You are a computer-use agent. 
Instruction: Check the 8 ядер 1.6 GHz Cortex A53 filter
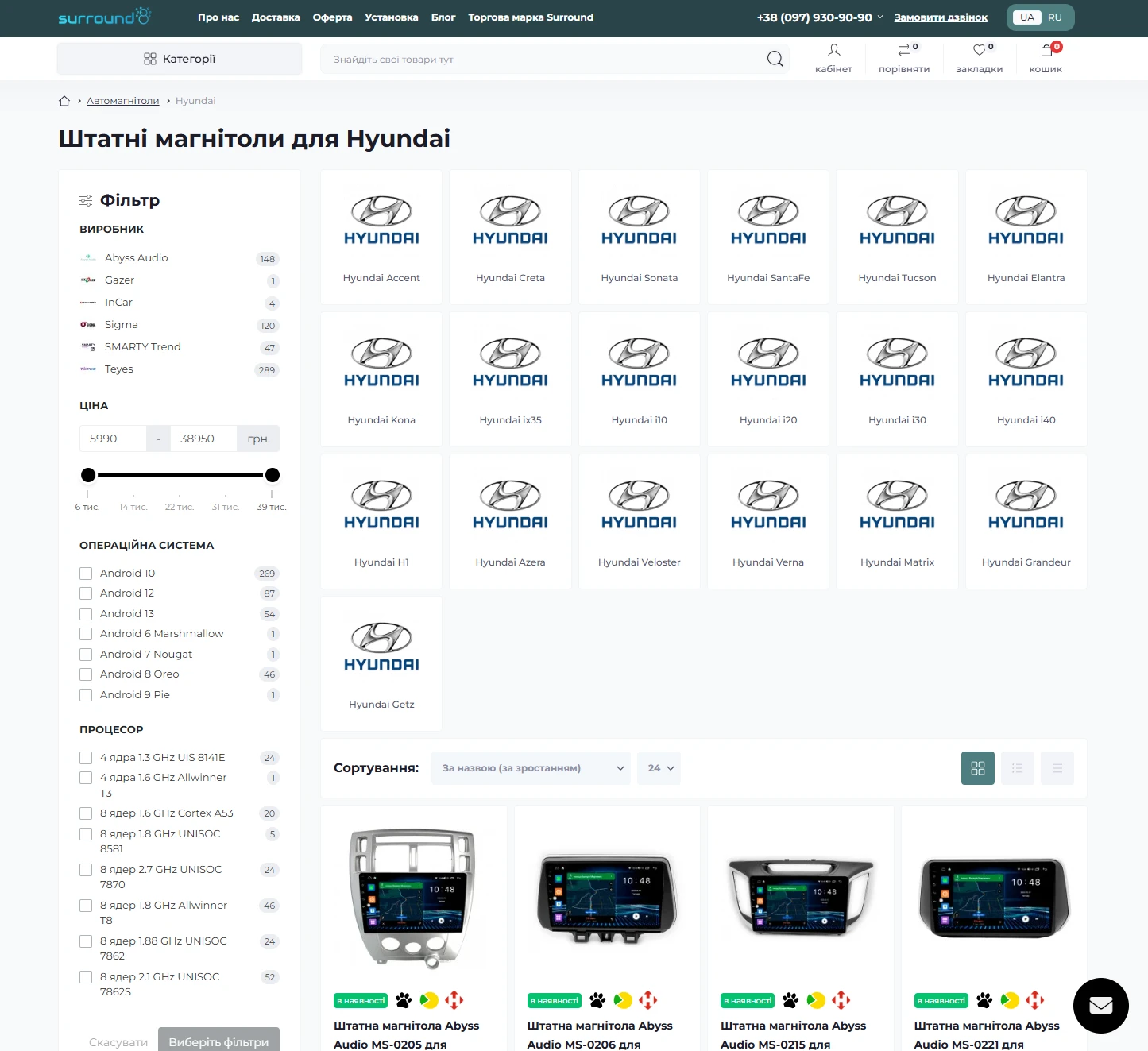tap(86, 813)
